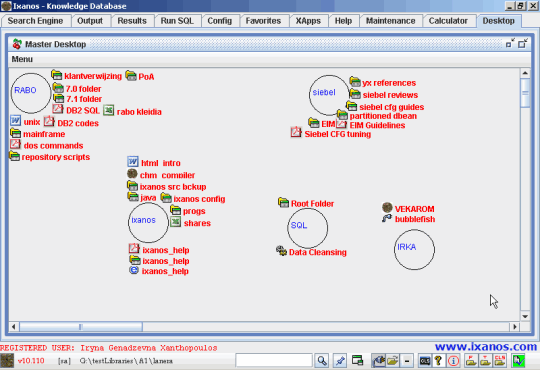540x370 pixels.
Task: Open the mainframe folder shortcut
Action: tap(38, 134)
